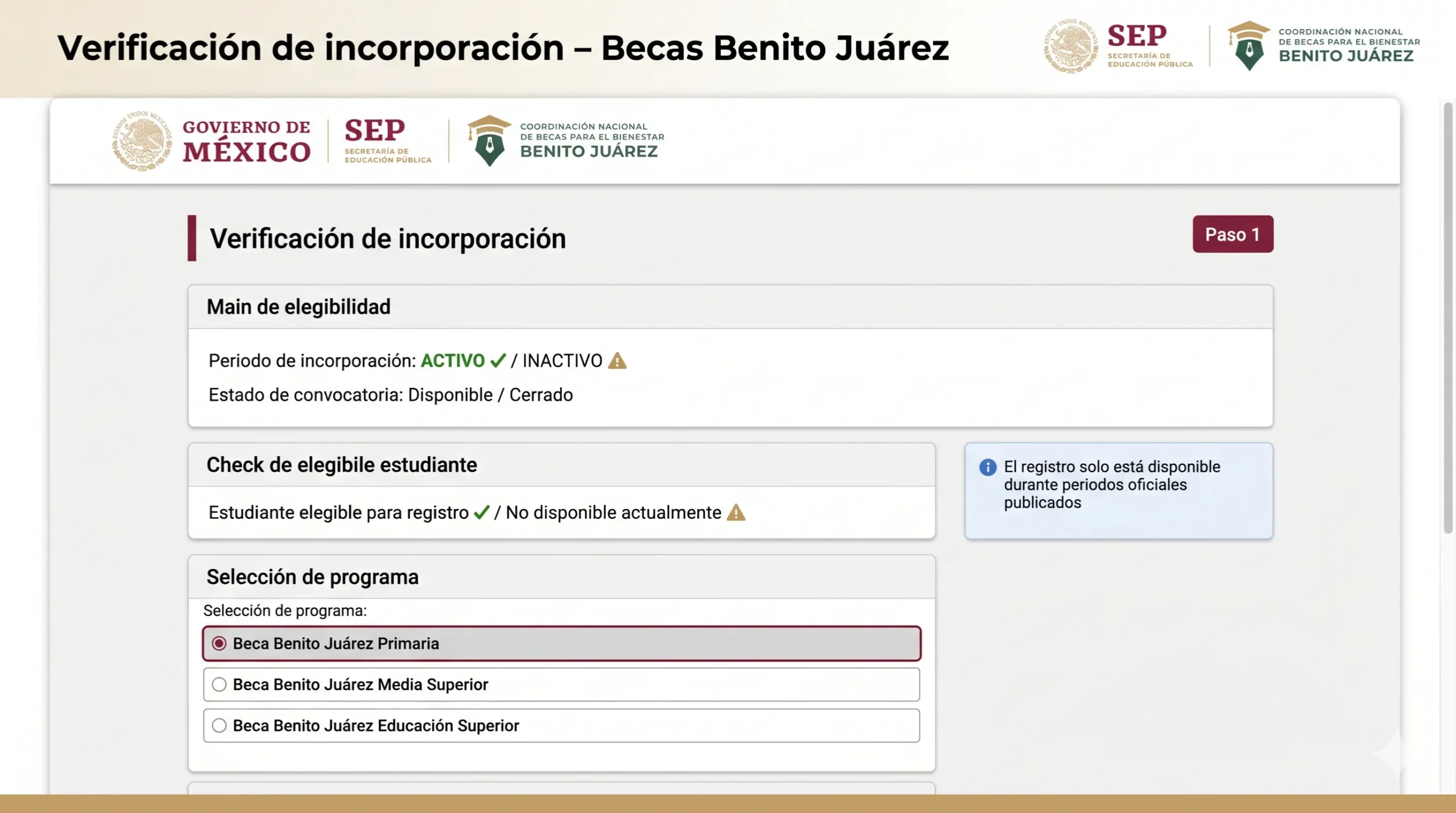The height and width of the screenshot is (813, 1456).
Task: Click COORDINACIÓN NACIONAL text in the page header
Action: 584,126
